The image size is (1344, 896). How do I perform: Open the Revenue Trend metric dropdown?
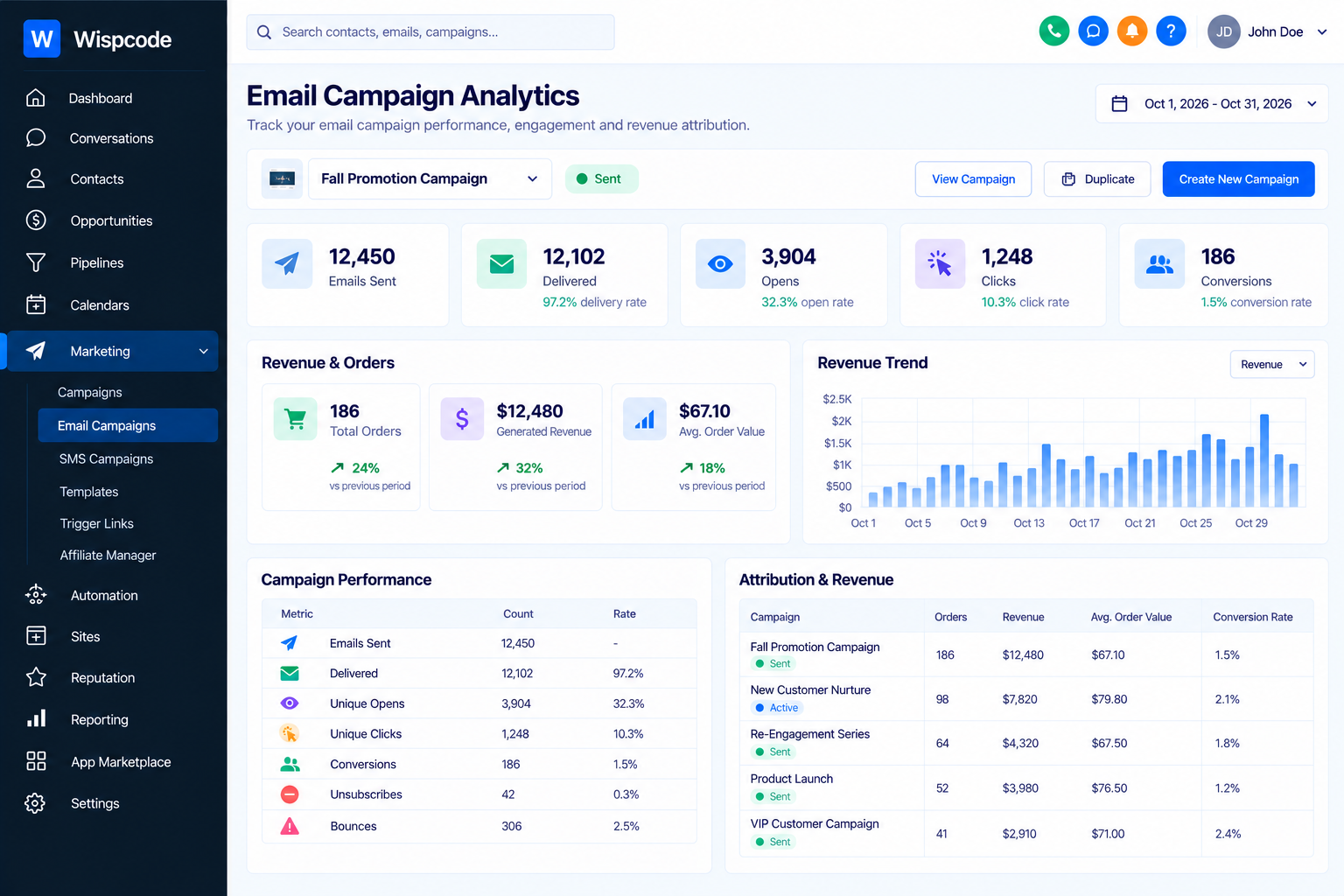coord(1272,365)
